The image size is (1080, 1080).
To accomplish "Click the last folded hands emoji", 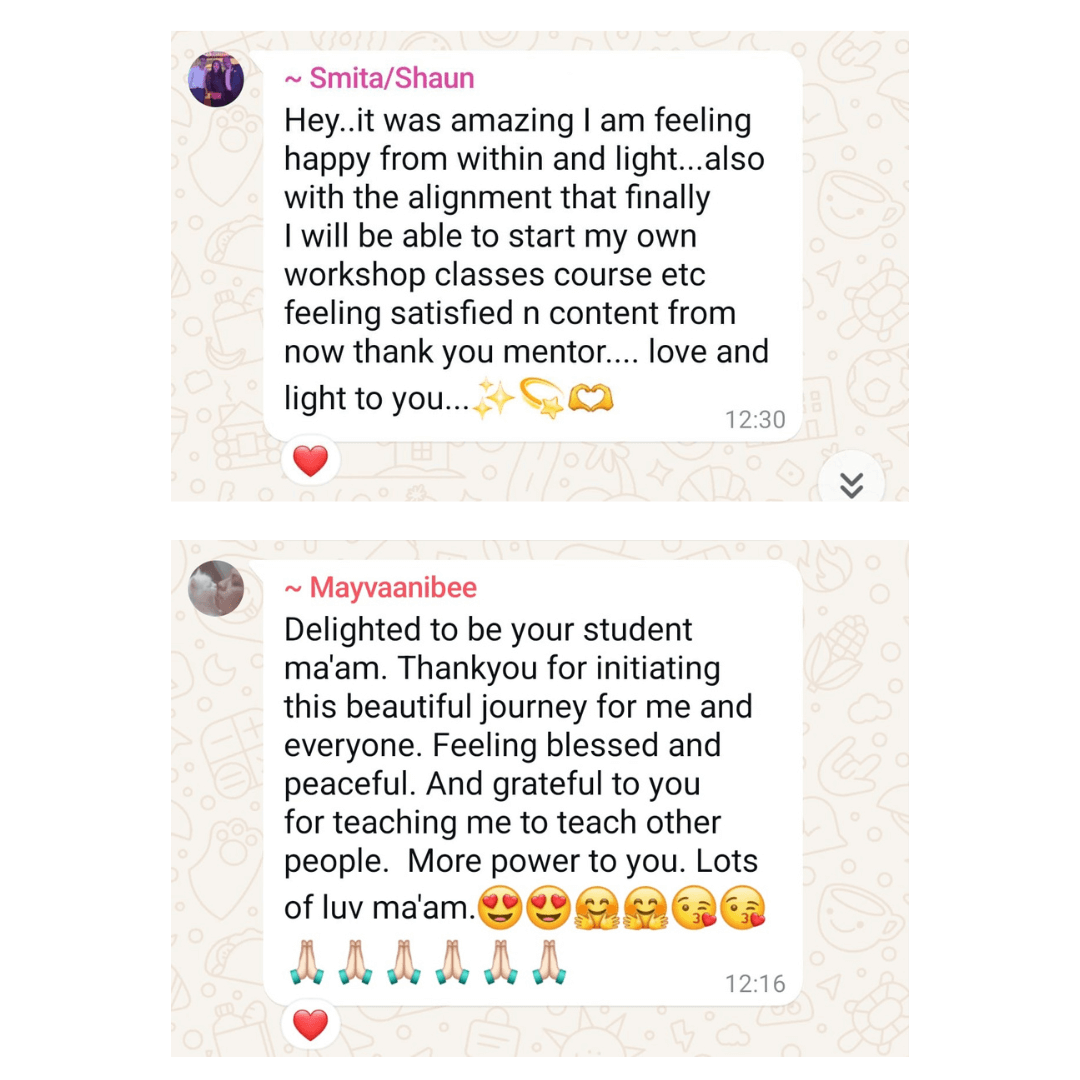I will [x=548, y=962].
